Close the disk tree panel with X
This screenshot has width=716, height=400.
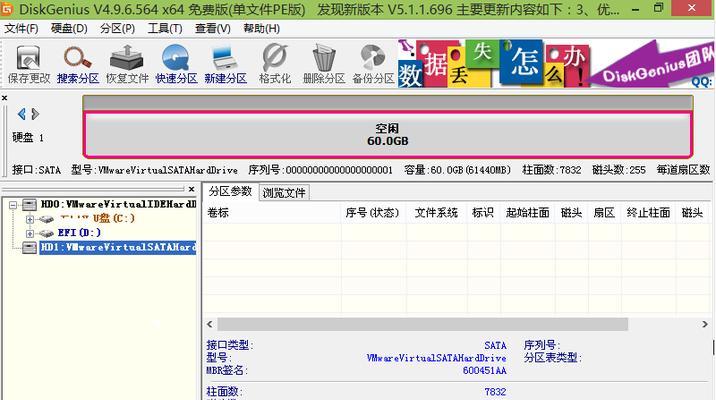click(x=192, y=189)
